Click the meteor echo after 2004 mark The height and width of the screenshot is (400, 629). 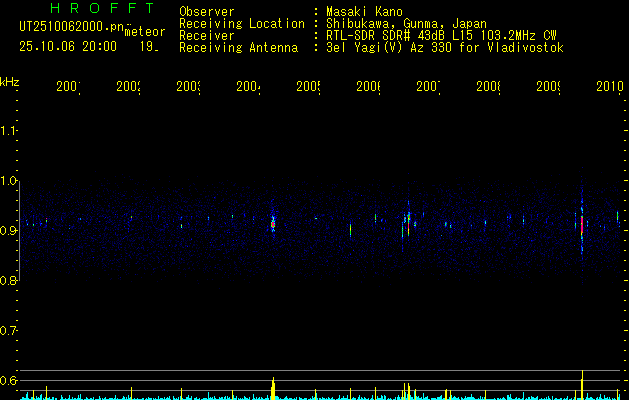click(273, 223)
